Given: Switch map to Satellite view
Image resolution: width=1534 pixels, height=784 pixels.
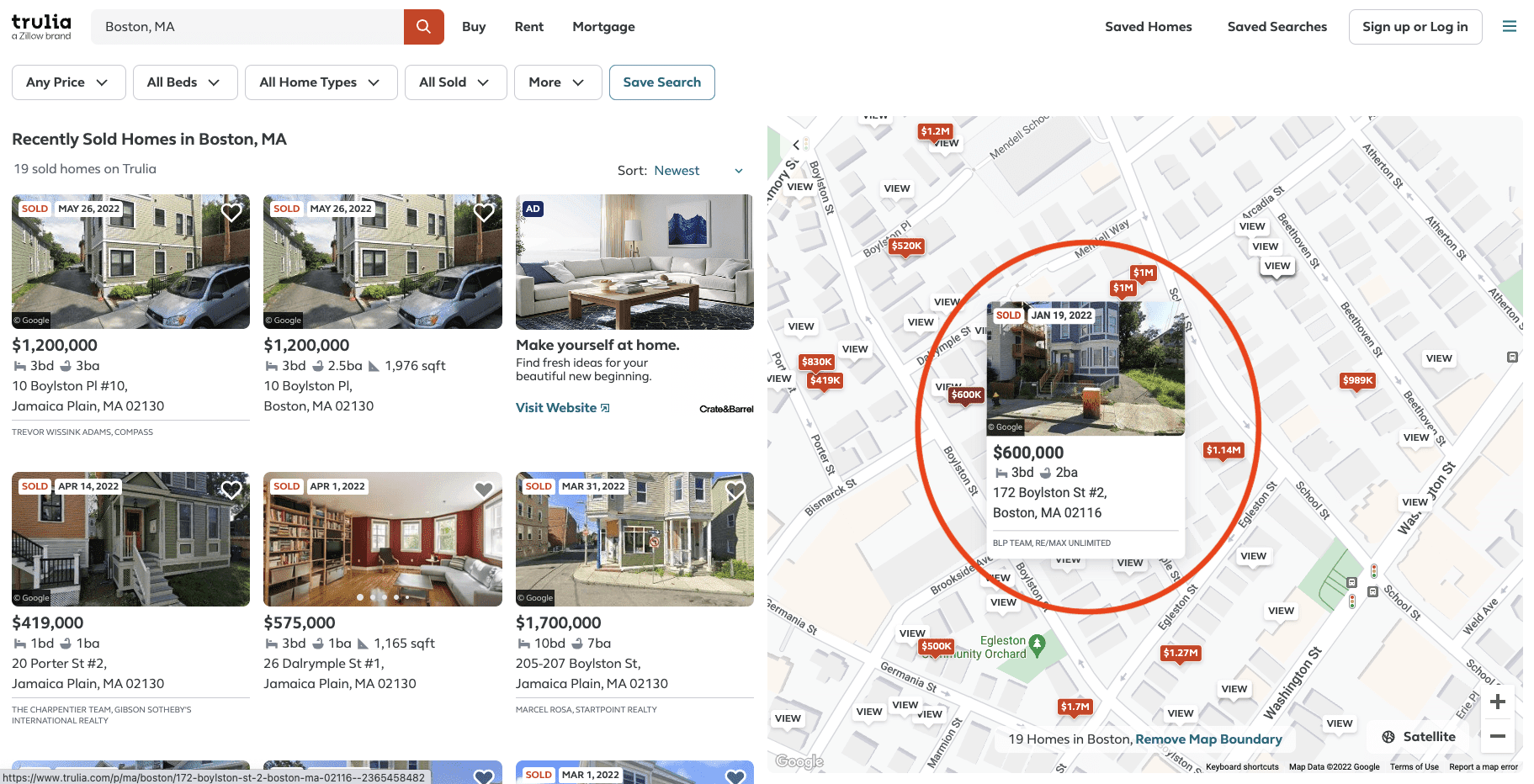Looking at the screenshot, I should (1419, 737).
